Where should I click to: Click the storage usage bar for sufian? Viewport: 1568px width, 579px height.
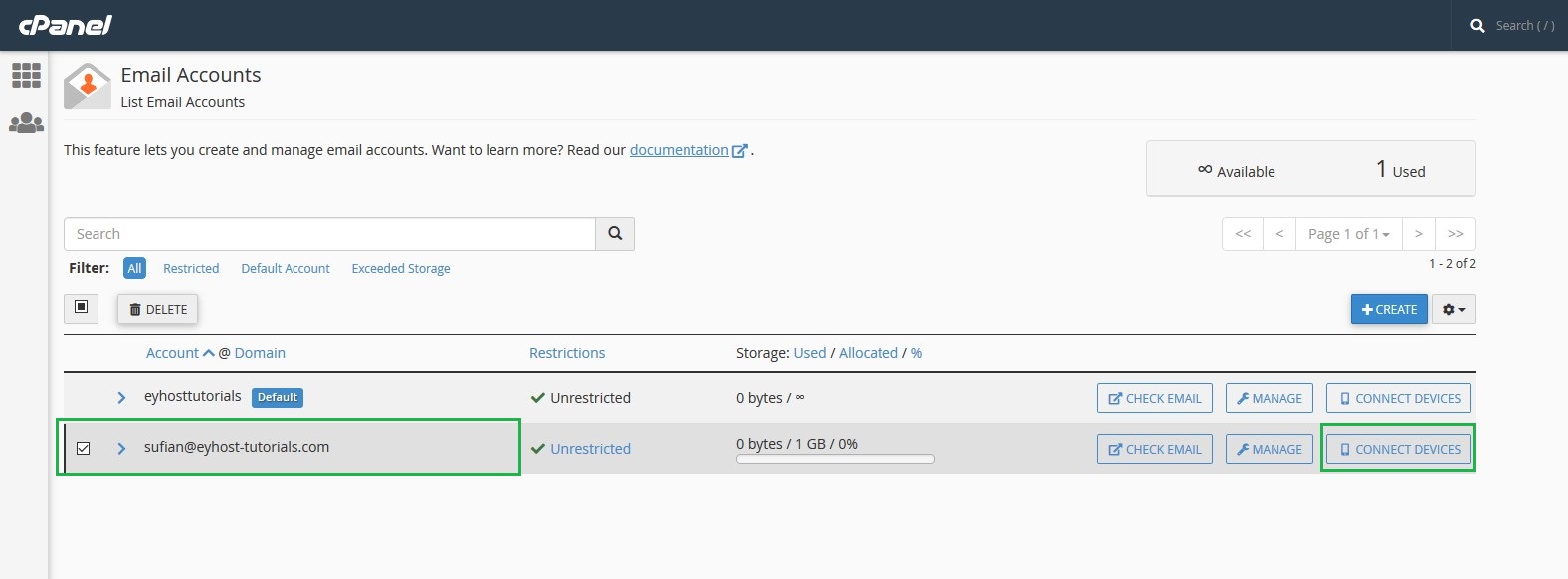836,460
